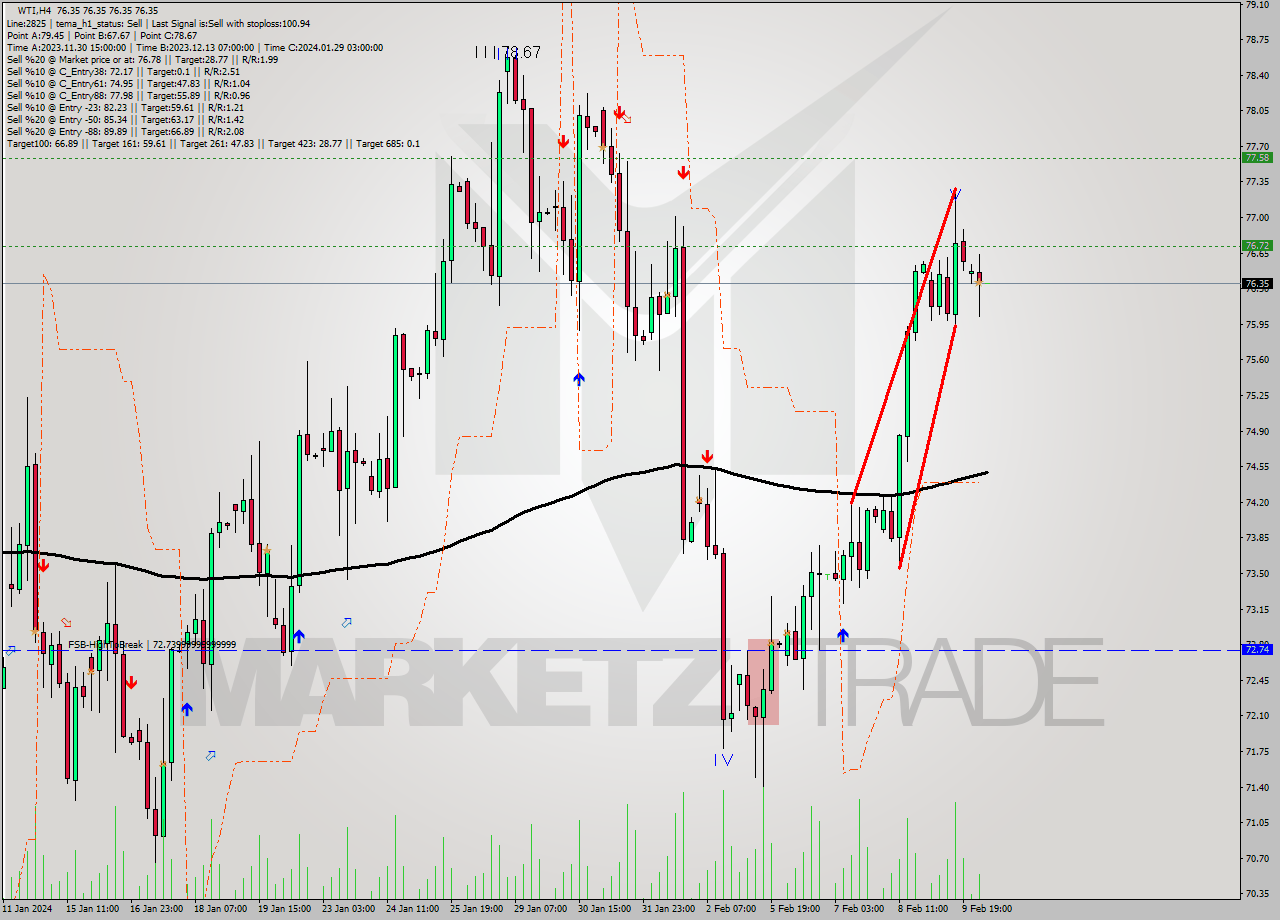Click the '9 Feb 19:00' time label
This screenshot has width=1280, height=920.
(987, 908)
